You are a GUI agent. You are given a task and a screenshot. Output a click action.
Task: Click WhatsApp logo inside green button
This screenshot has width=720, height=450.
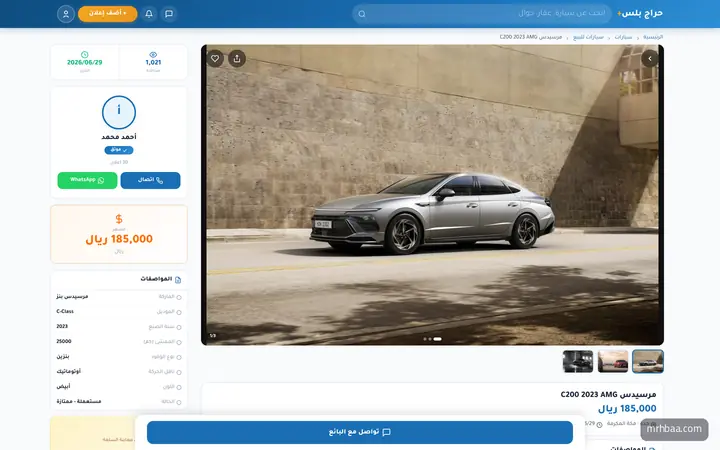(x=101, y=180)
